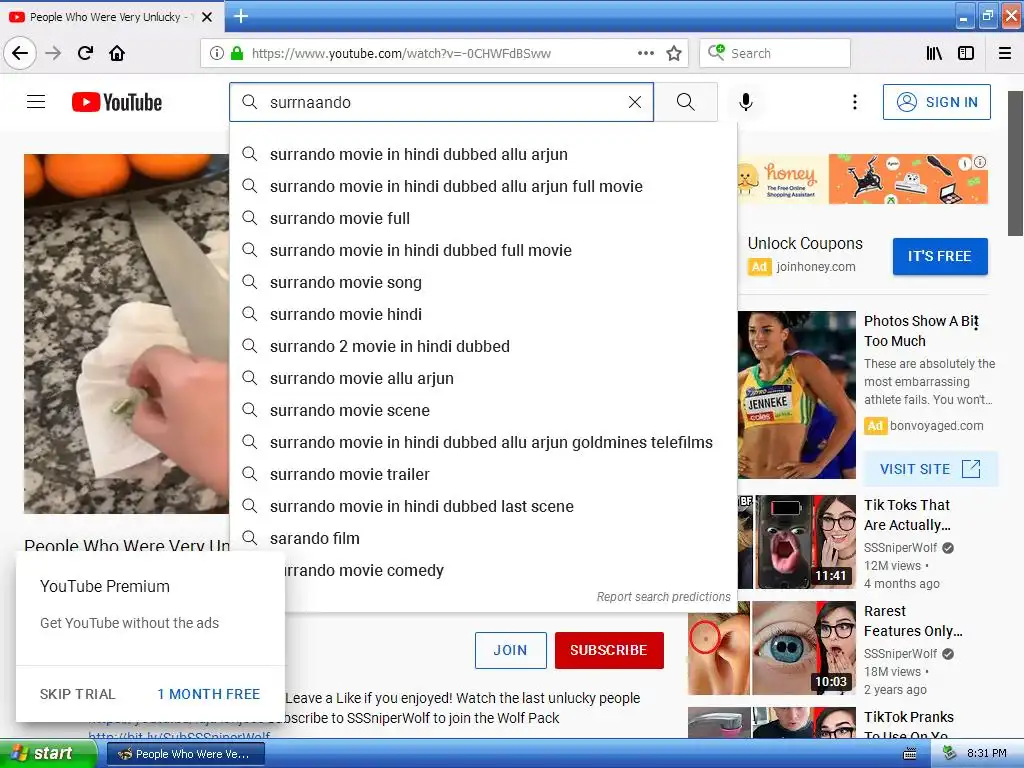The height and width of the screenshot is (768, 1024).
Task: Pick suggestion 'surrando movie in hindi dubbed last scene'
Action: pos(483,506)
